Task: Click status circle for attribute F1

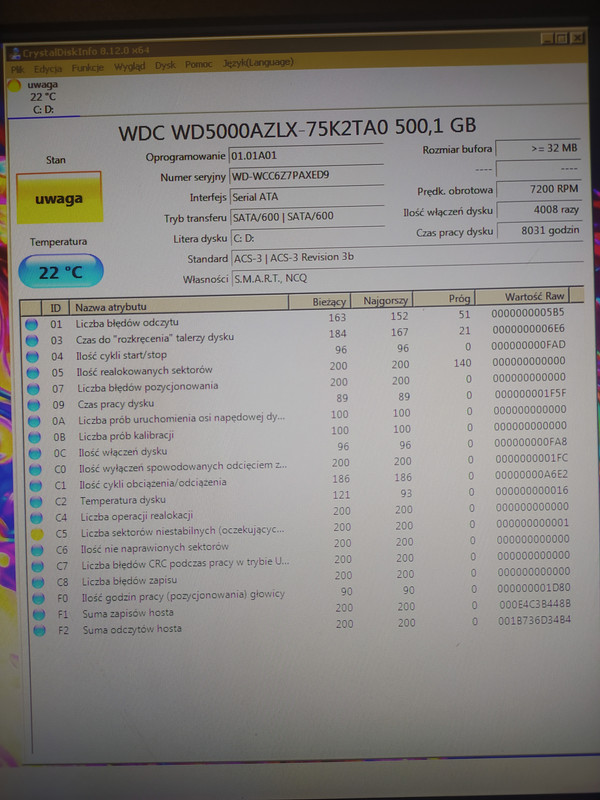Action: [39, 615]
